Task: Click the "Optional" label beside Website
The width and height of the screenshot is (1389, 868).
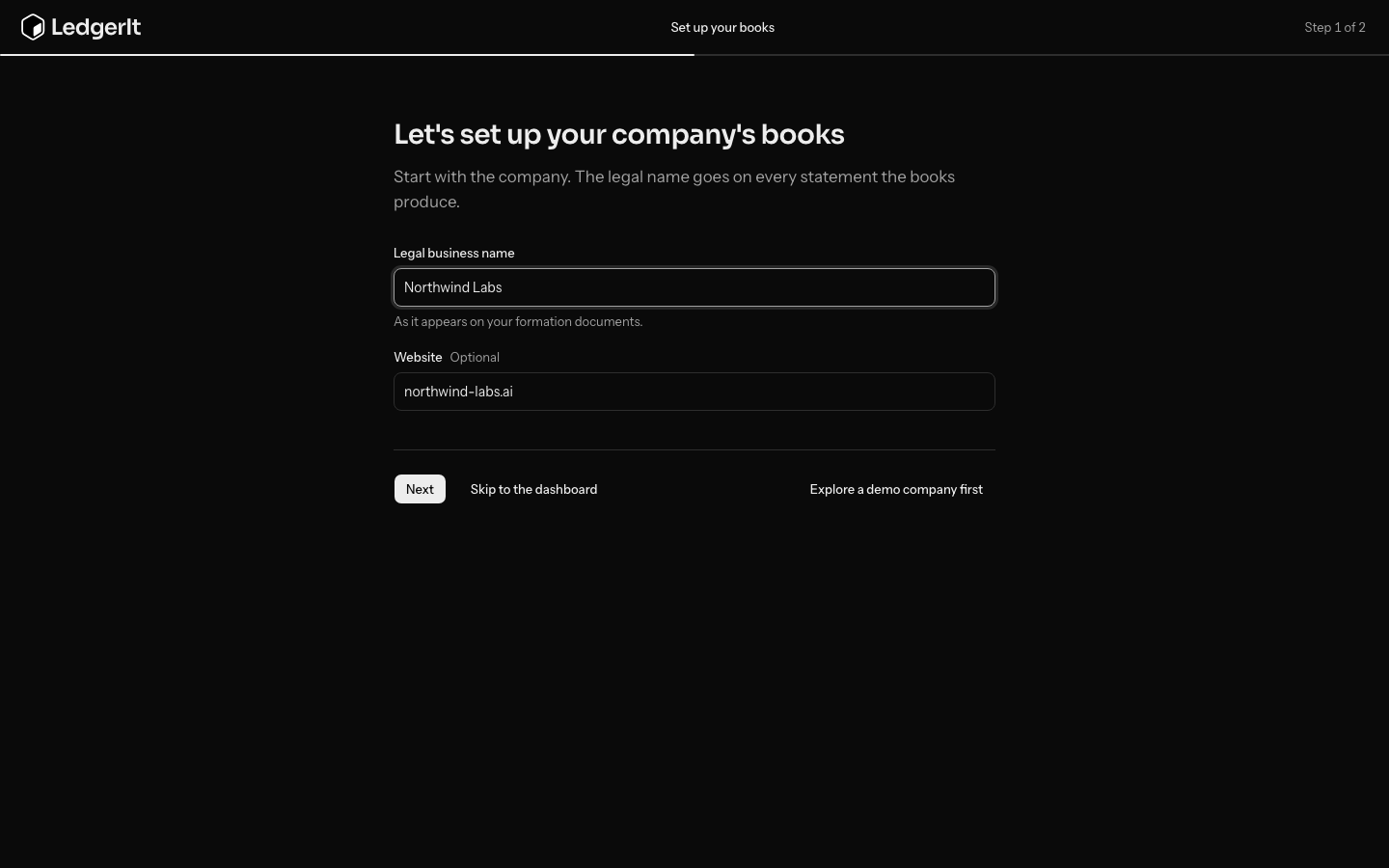Action: 475,357
